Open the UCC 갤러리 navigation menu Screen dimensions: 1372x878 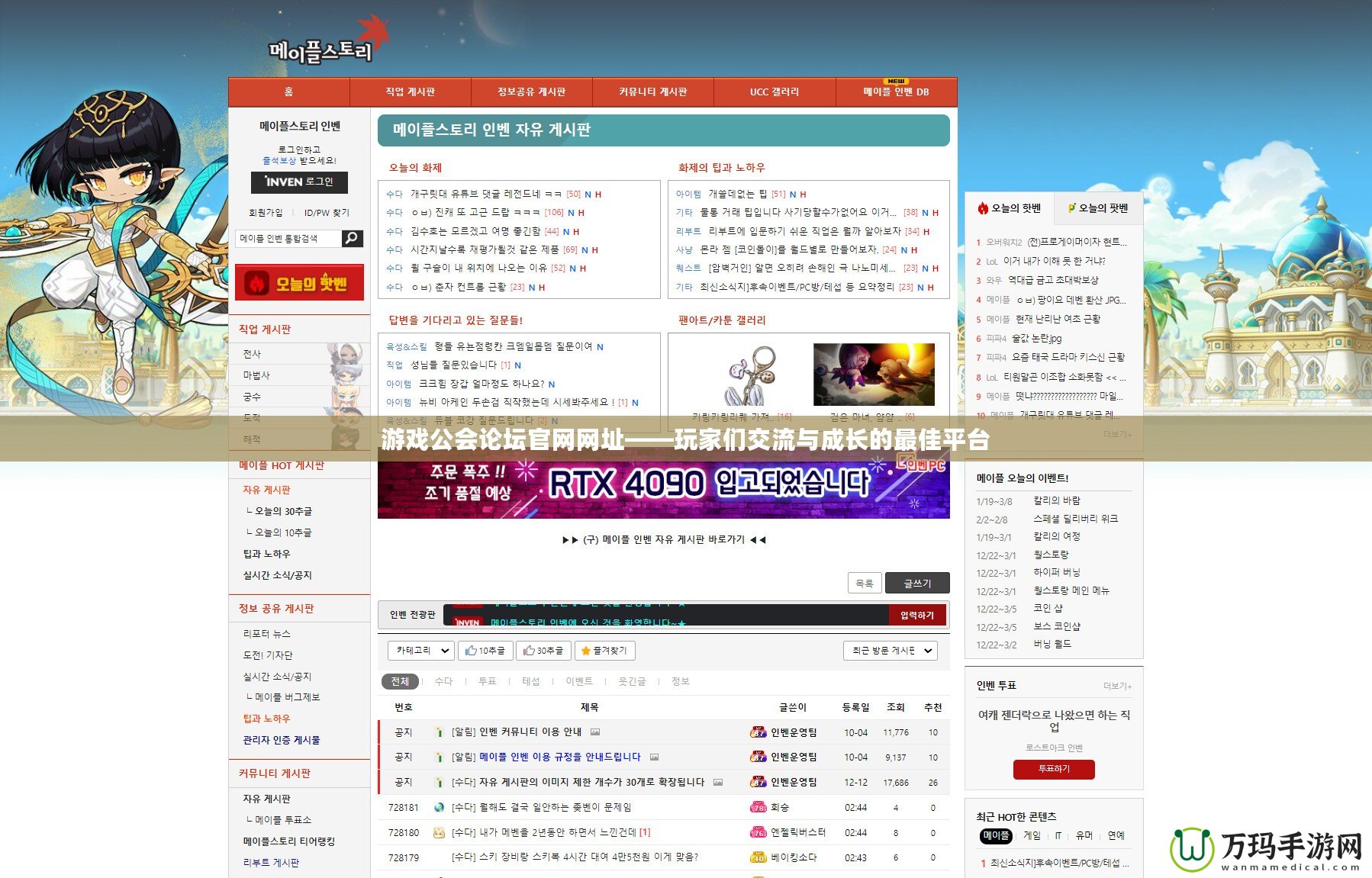(775, 92)
